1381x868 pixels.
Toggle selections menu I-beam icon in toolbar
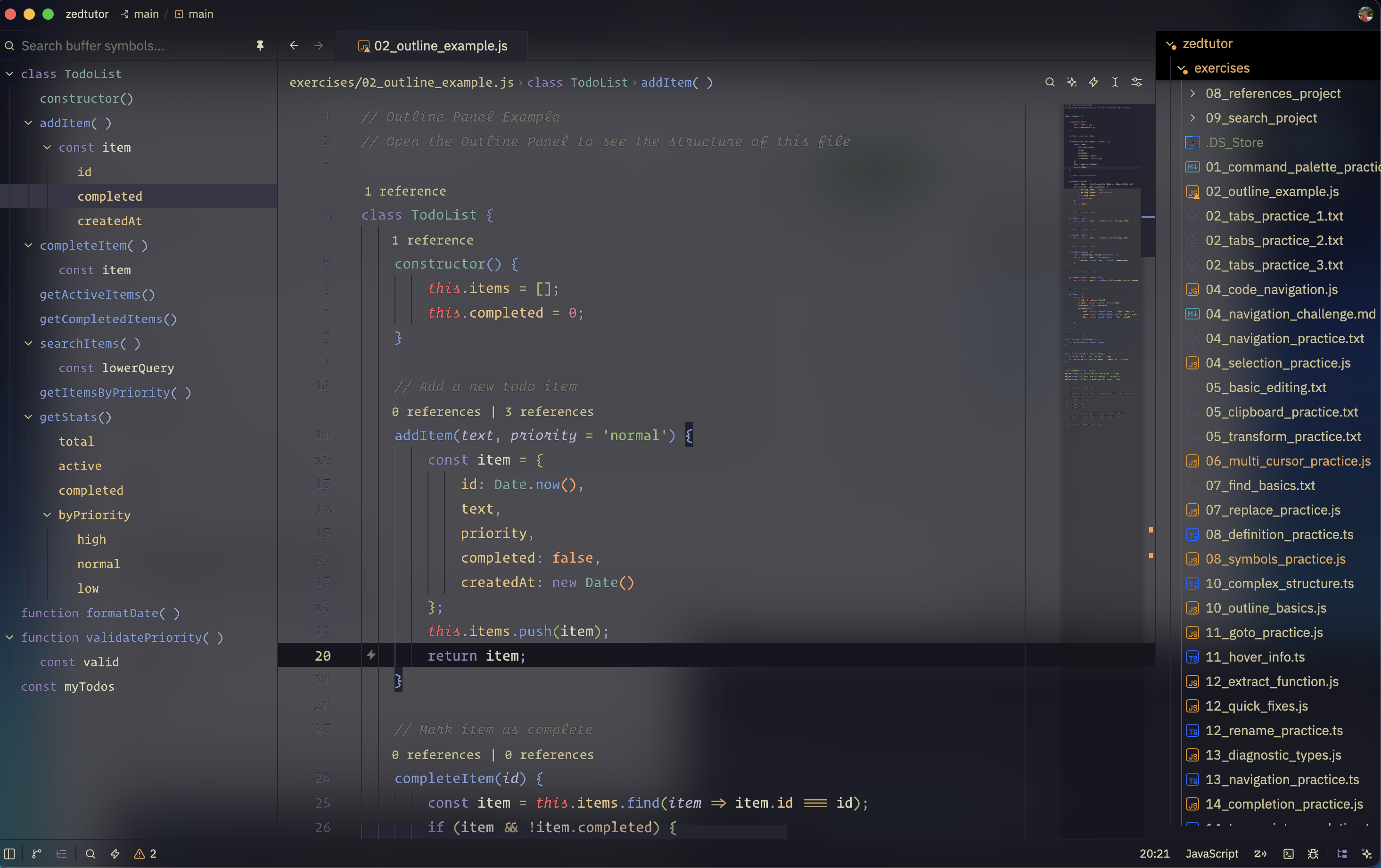1115,82
